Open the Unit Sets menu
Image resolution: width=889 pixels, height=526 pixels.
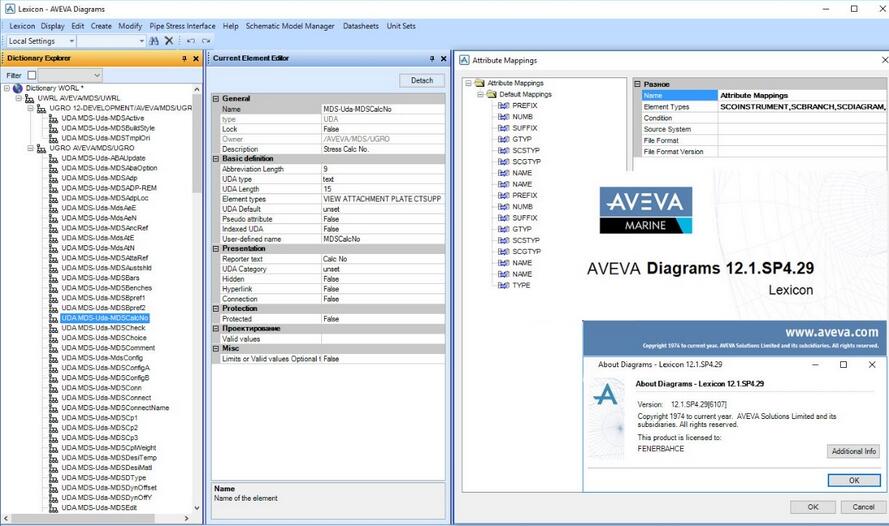[x=401, y=26]
